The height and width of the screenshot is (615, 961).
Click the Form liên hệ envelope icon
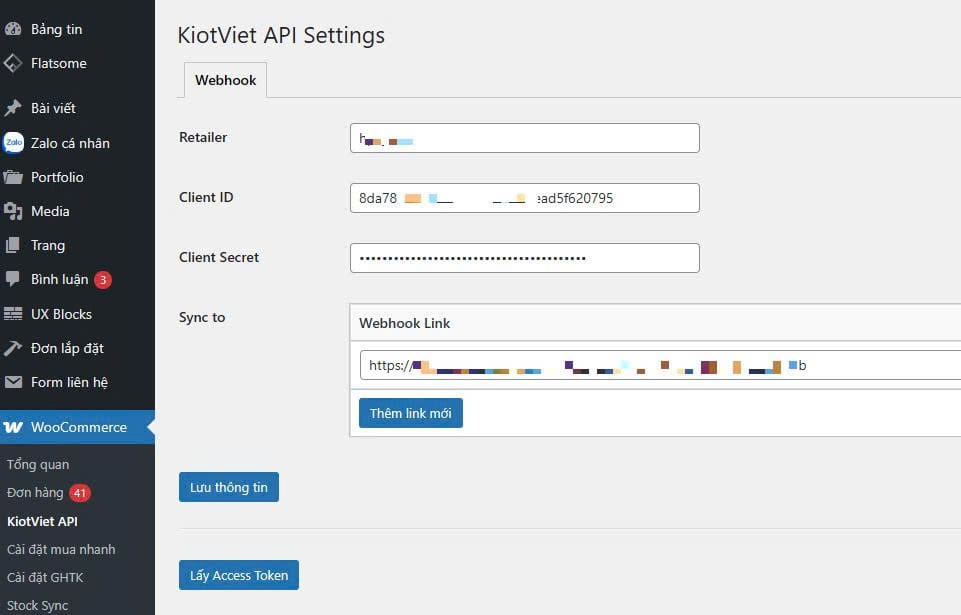[x=13, y=382]
